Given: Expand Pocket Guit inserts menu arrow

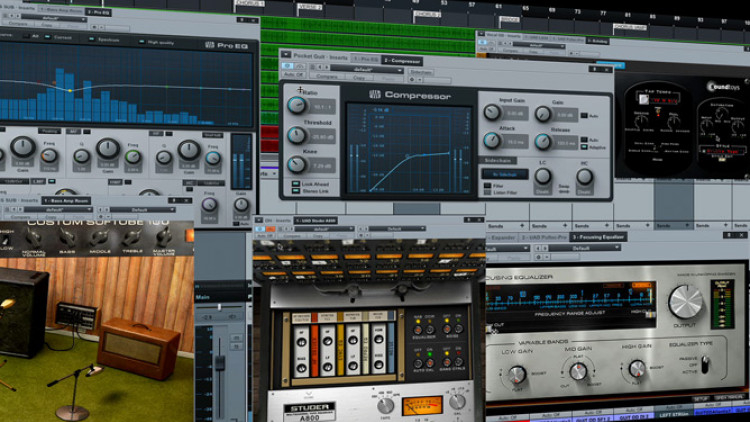Looking at the screenshot, I should pos(286,55).
